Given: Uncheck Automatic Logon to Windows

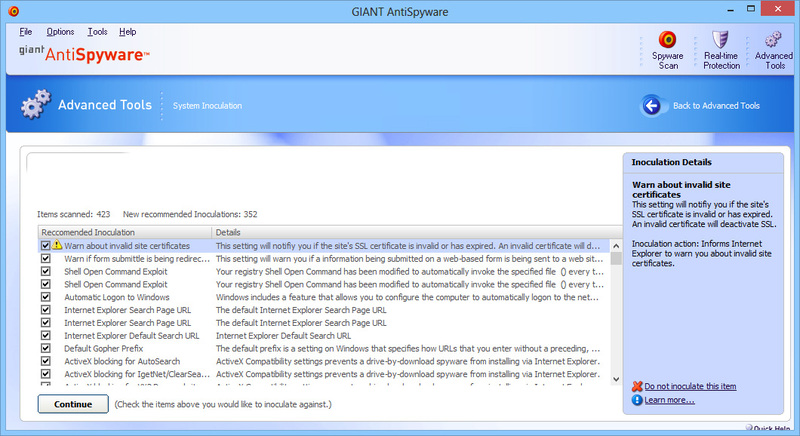Looking at the screenshot, I should pos(45,297).
